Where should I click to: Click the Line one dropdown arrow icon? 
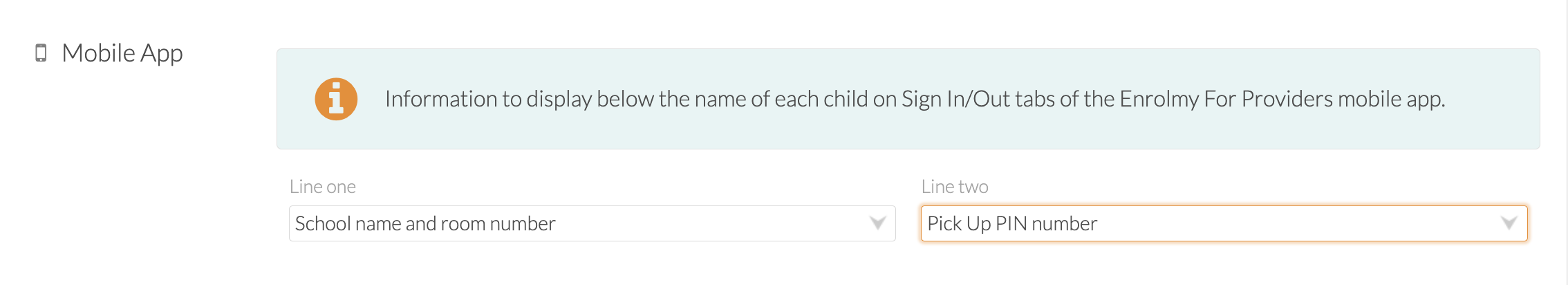tap(877, 223)
